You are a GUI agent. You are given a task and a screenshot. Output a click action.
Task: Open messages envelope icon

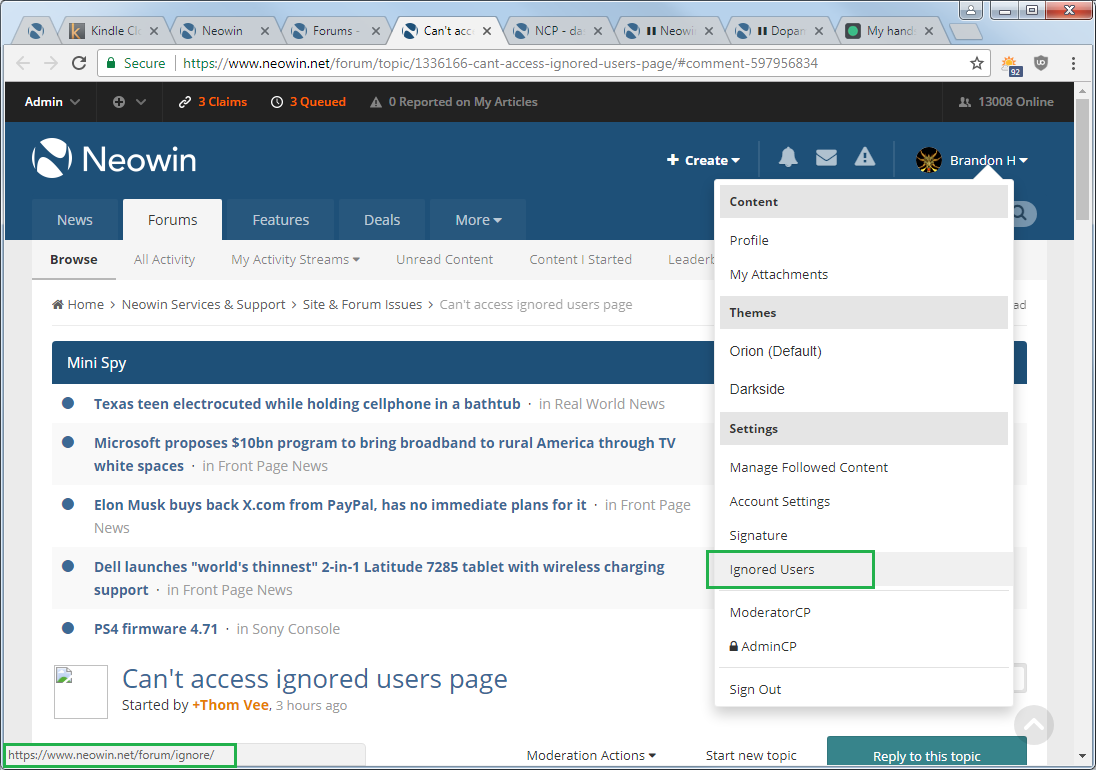tap(826, 158)
